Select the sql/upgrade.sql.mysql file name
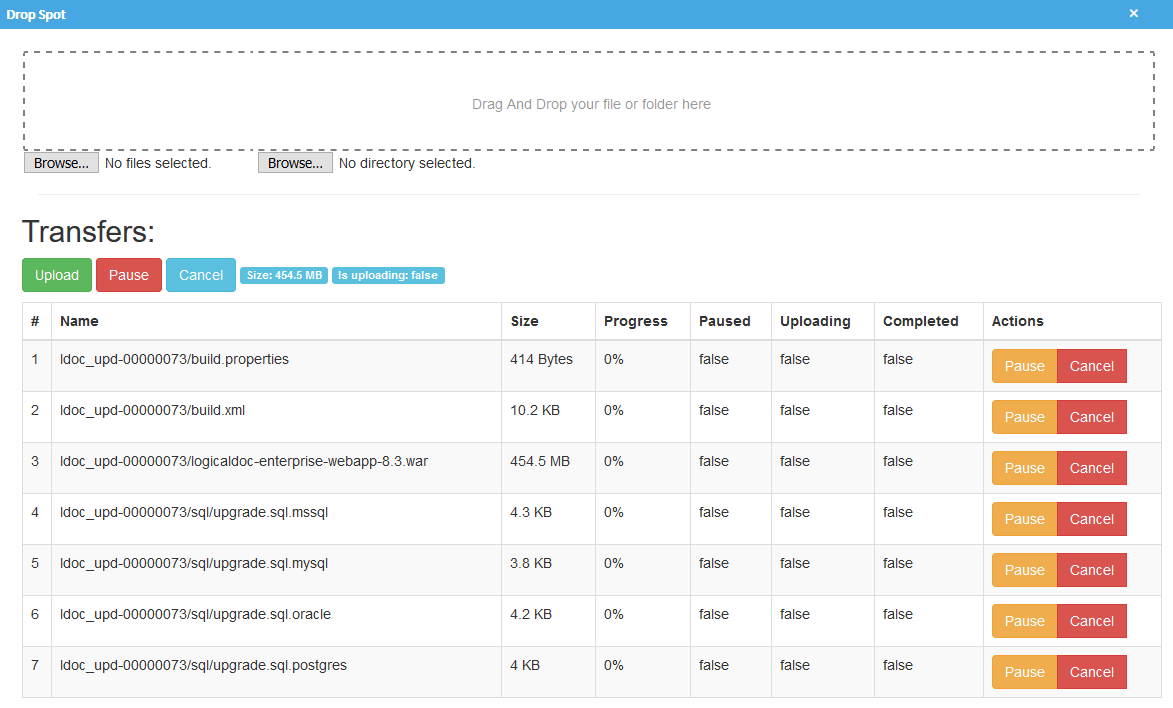This screenshot has width=1173, height=708. coord(194,563)
